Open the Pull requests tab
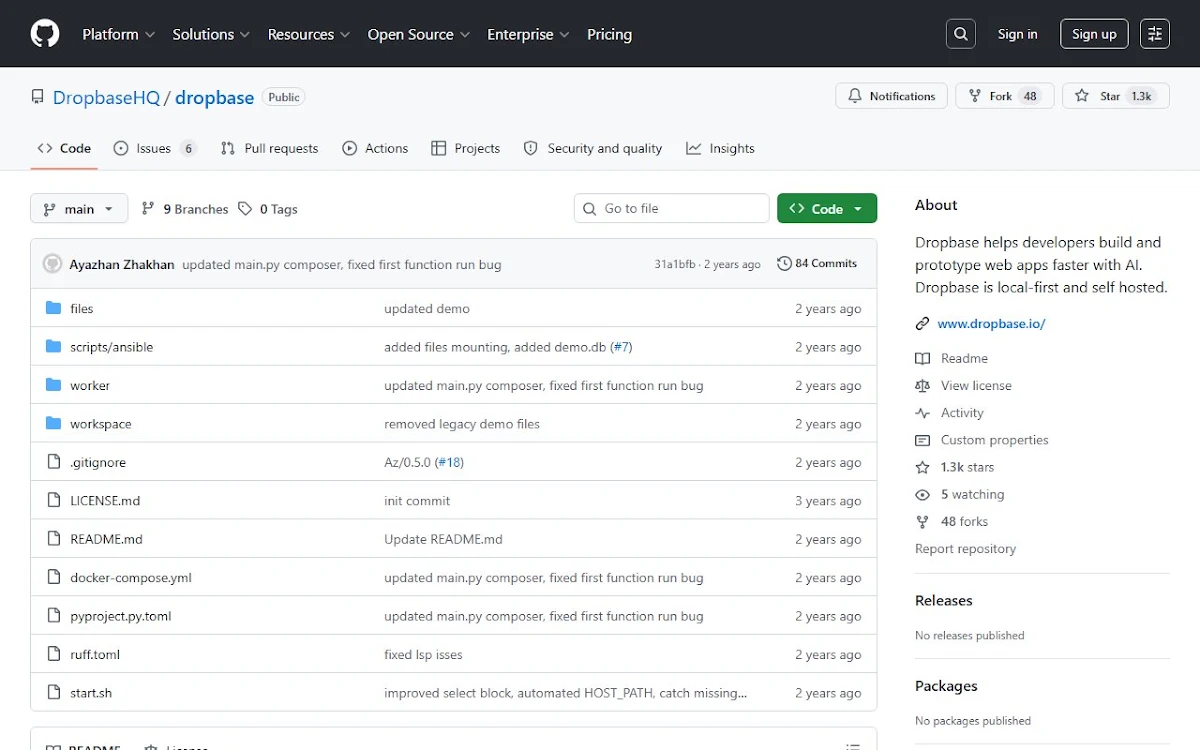Image resolution: width=1200 pixels, height=750 pixels. click(x=269, y=148)
